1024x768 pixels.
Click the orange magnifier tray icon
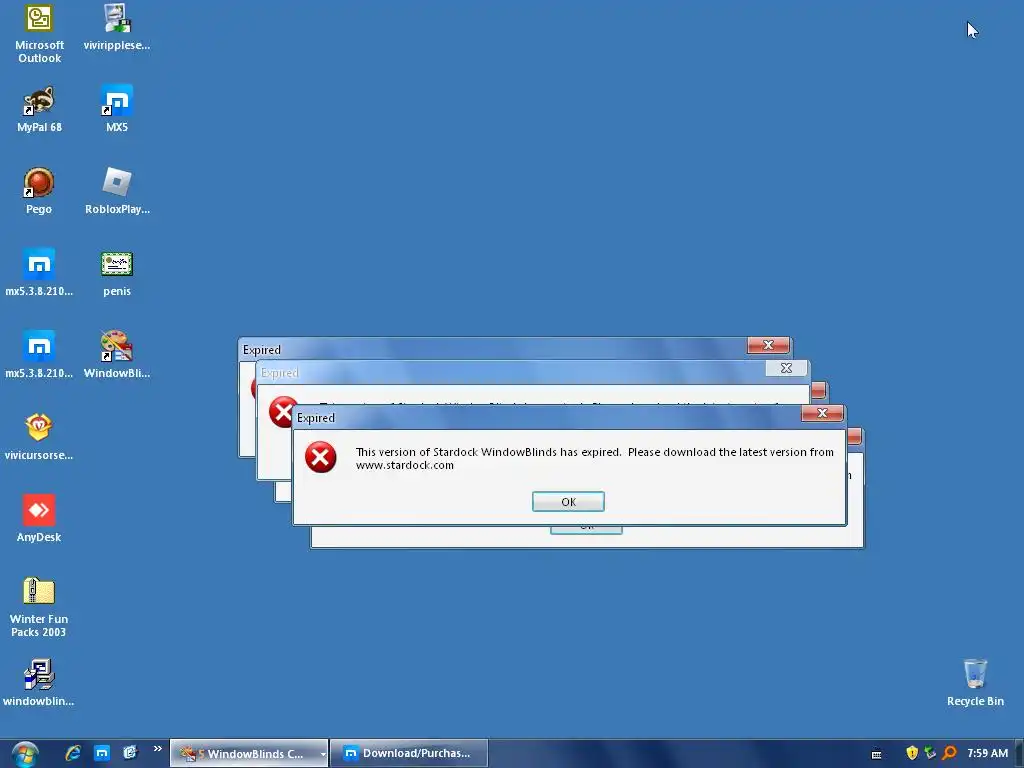tap(950, 753)
